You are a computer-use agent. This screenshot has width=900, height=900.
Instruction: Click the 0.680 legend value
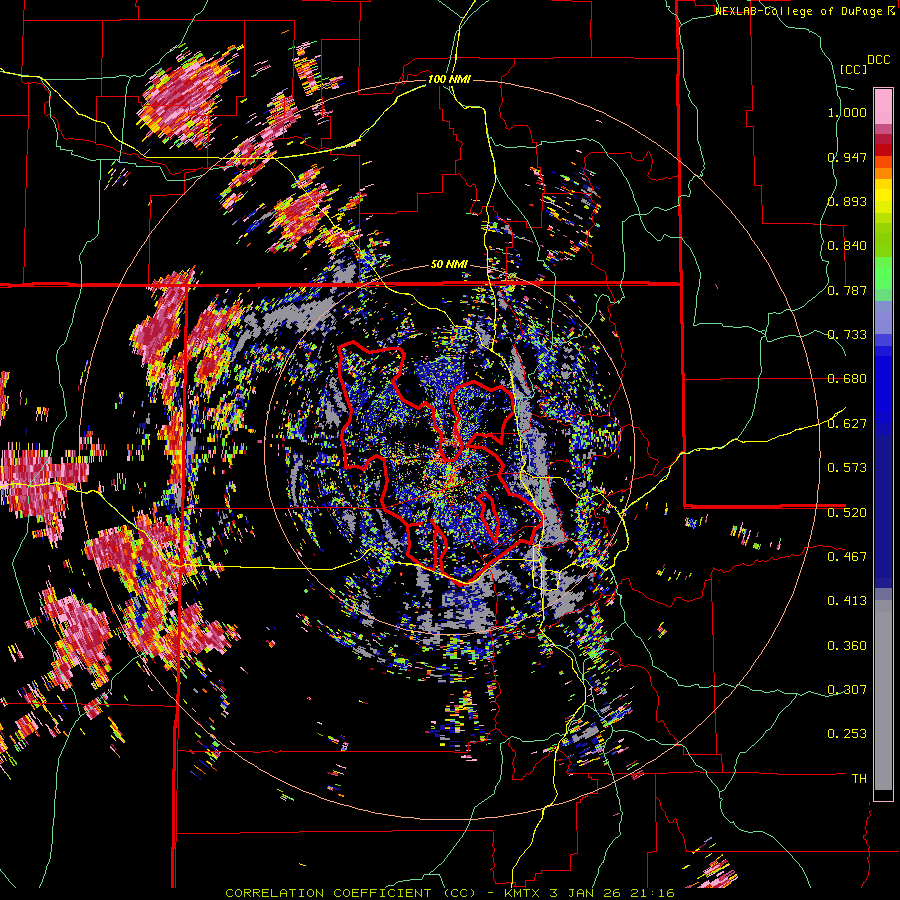pyautogui.click(x=847, y=379)
